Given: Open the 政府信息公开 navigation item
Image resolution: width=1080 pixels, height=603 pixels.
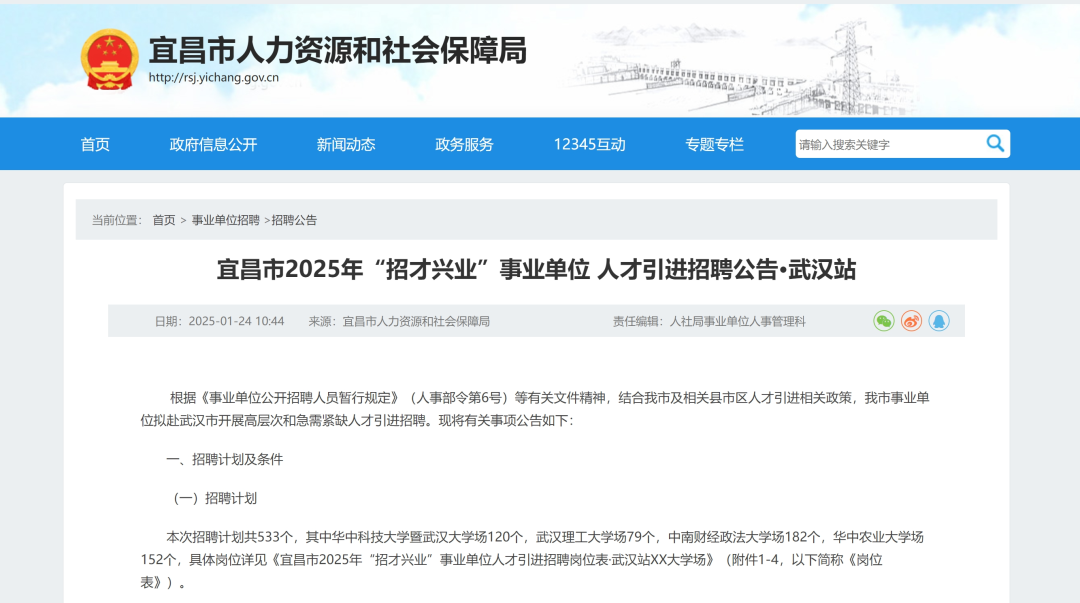Looking at the screenshot, I should (213, 144).
